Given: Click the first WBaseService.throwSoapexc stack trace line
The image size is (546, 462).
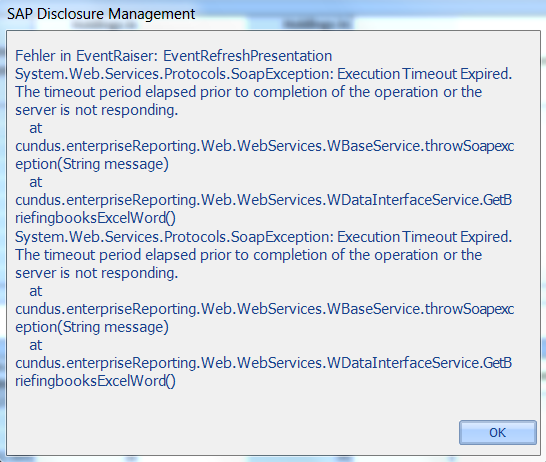Looking at the screenshot, I should pyautogui.click(x=265, y=147).
